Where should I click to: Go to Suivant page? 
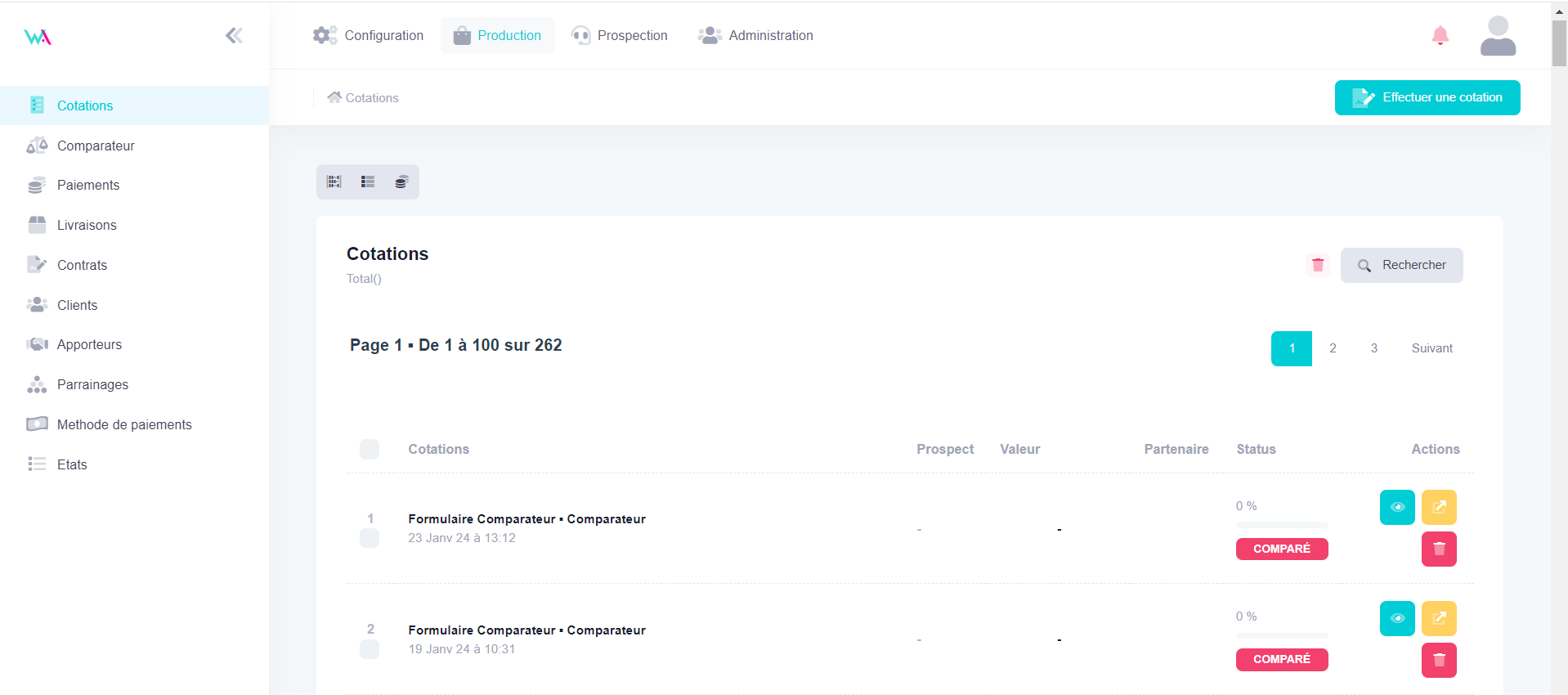[1431, 348]
